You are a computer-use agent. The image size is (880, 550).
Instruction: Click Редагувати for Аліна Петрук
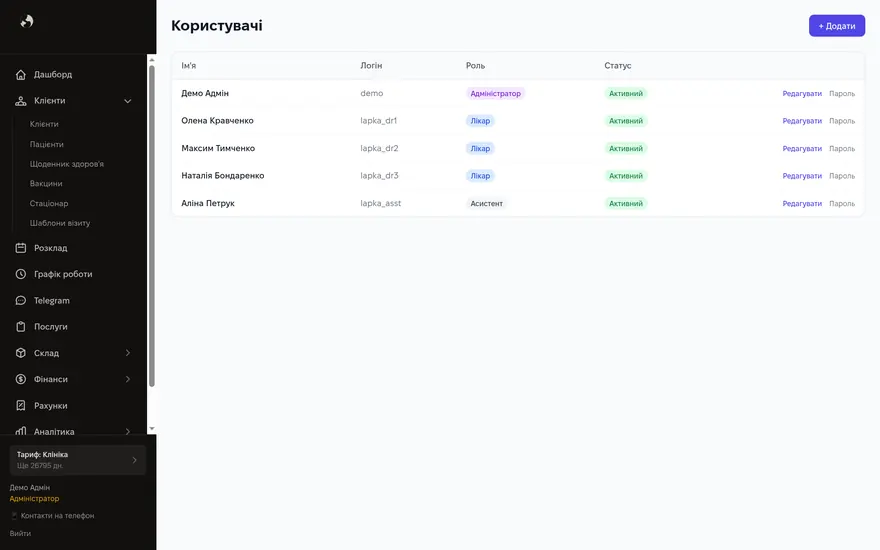click(802, 204)
